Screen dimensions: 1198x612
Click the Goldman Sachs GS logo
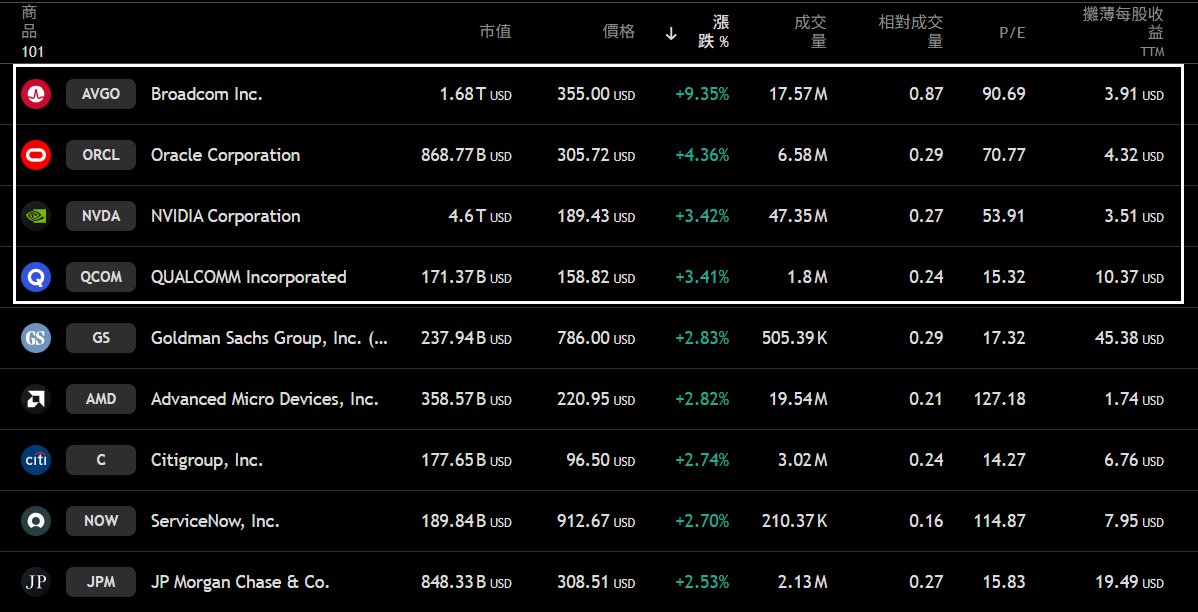tap(36, 338)
